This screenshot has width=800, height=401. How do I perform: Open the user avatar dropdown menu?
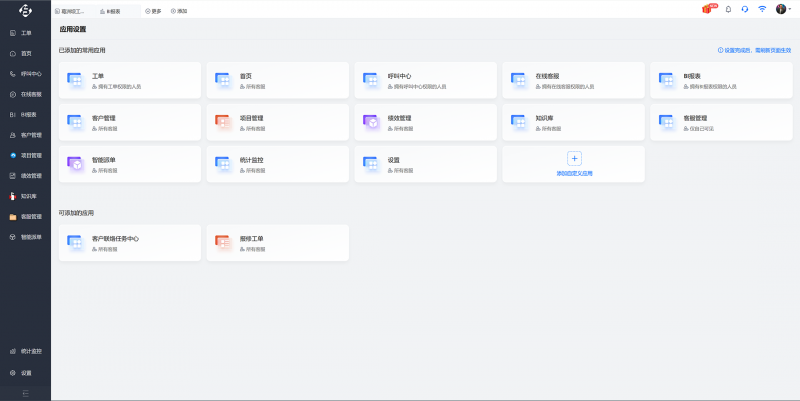coord(784,9)
